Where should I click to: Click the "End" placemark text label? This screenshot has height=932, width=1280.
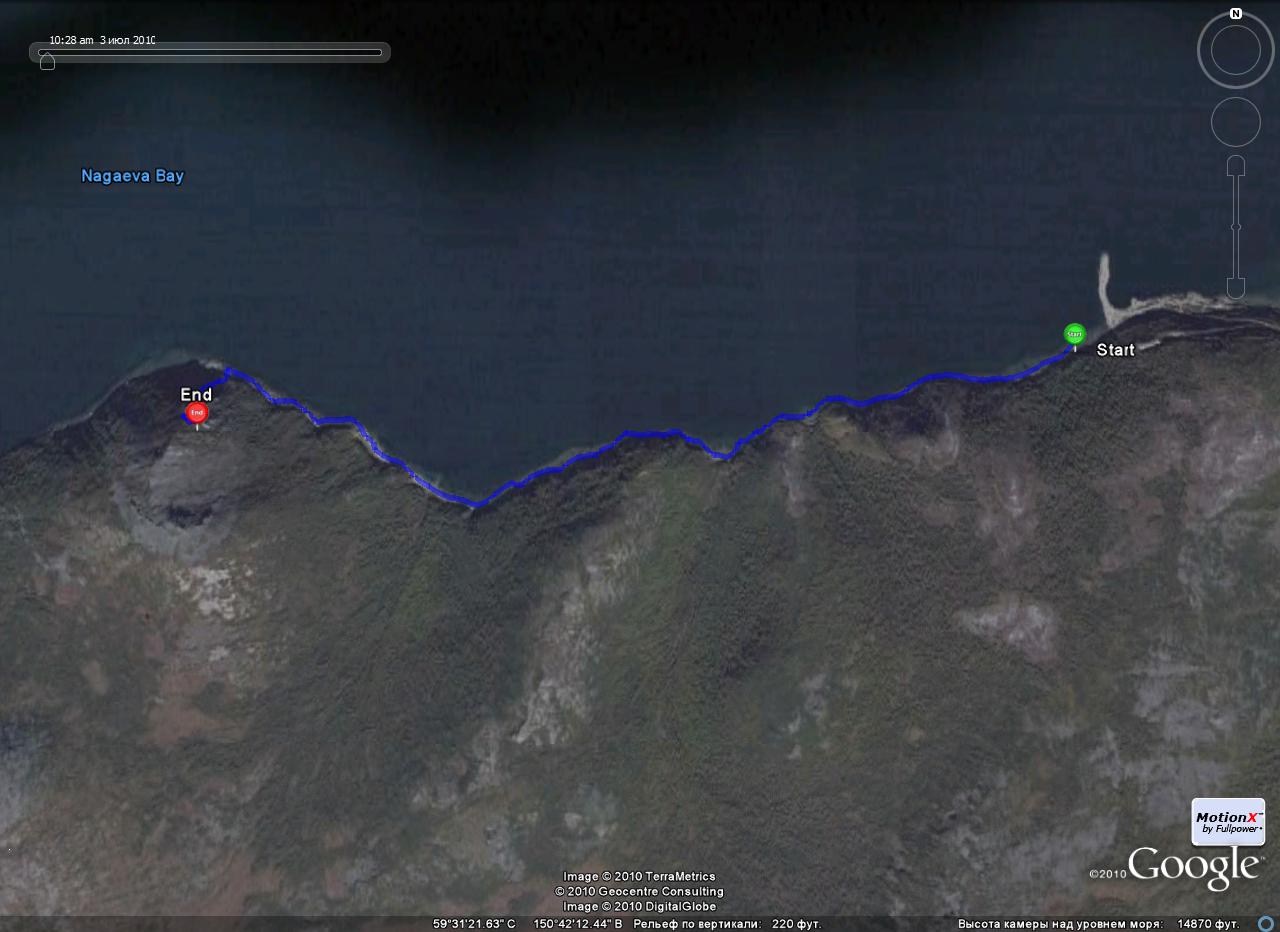click(x=196, y=395)
